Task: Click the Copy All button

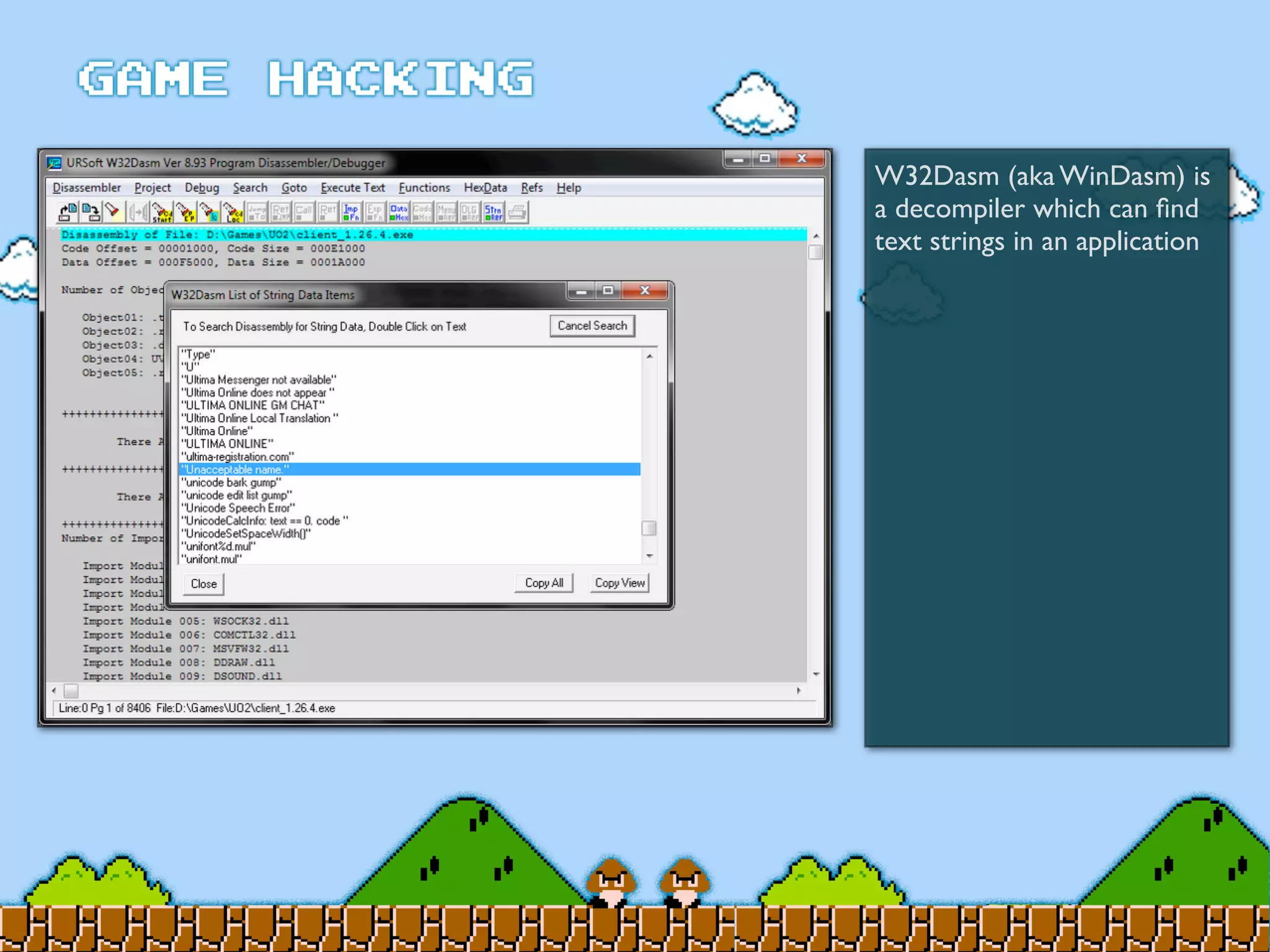Action: [x=544, y=583]
